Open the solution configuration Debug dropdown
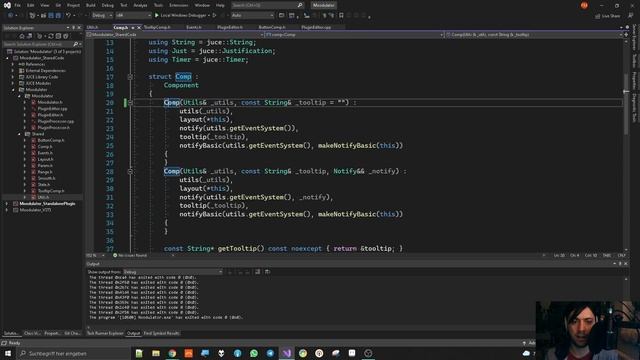This screenshot has width=640, height=360. tap(102, 15)
